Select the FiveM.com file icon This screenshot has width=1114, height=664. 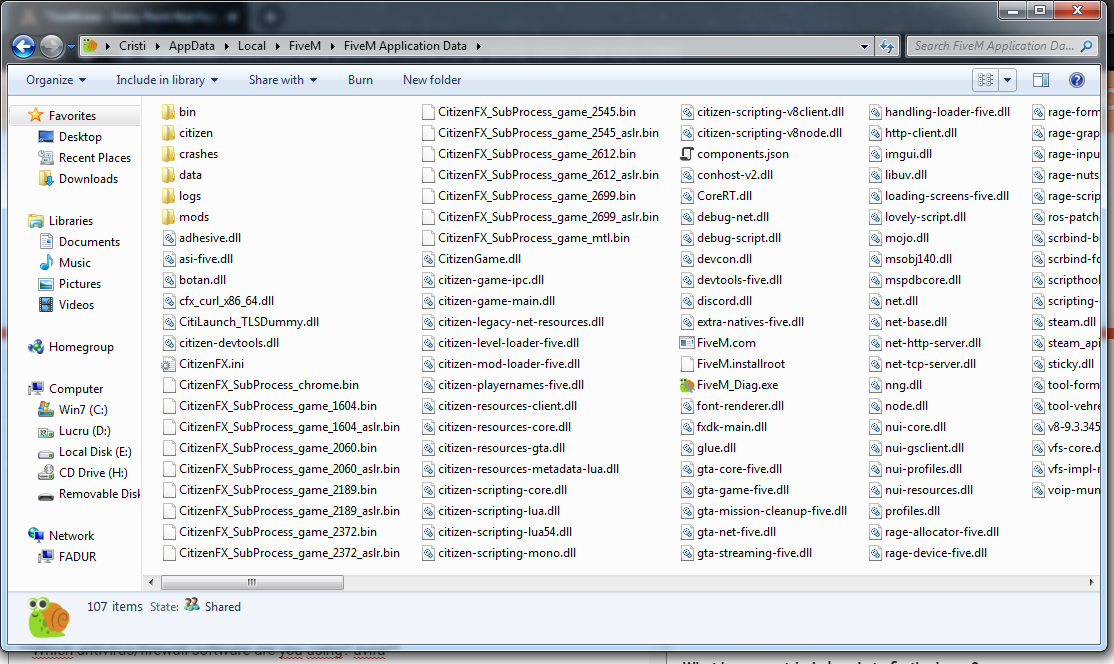click(686, 343)
